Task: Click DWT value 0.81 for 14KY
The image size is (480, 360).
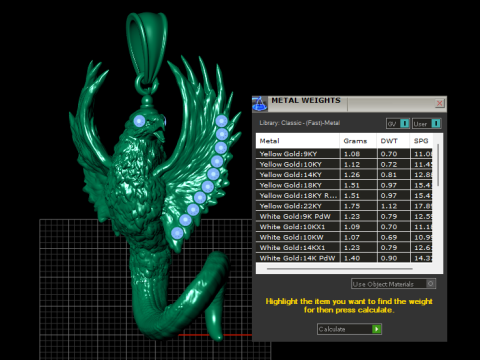Action: coord(389,175)
